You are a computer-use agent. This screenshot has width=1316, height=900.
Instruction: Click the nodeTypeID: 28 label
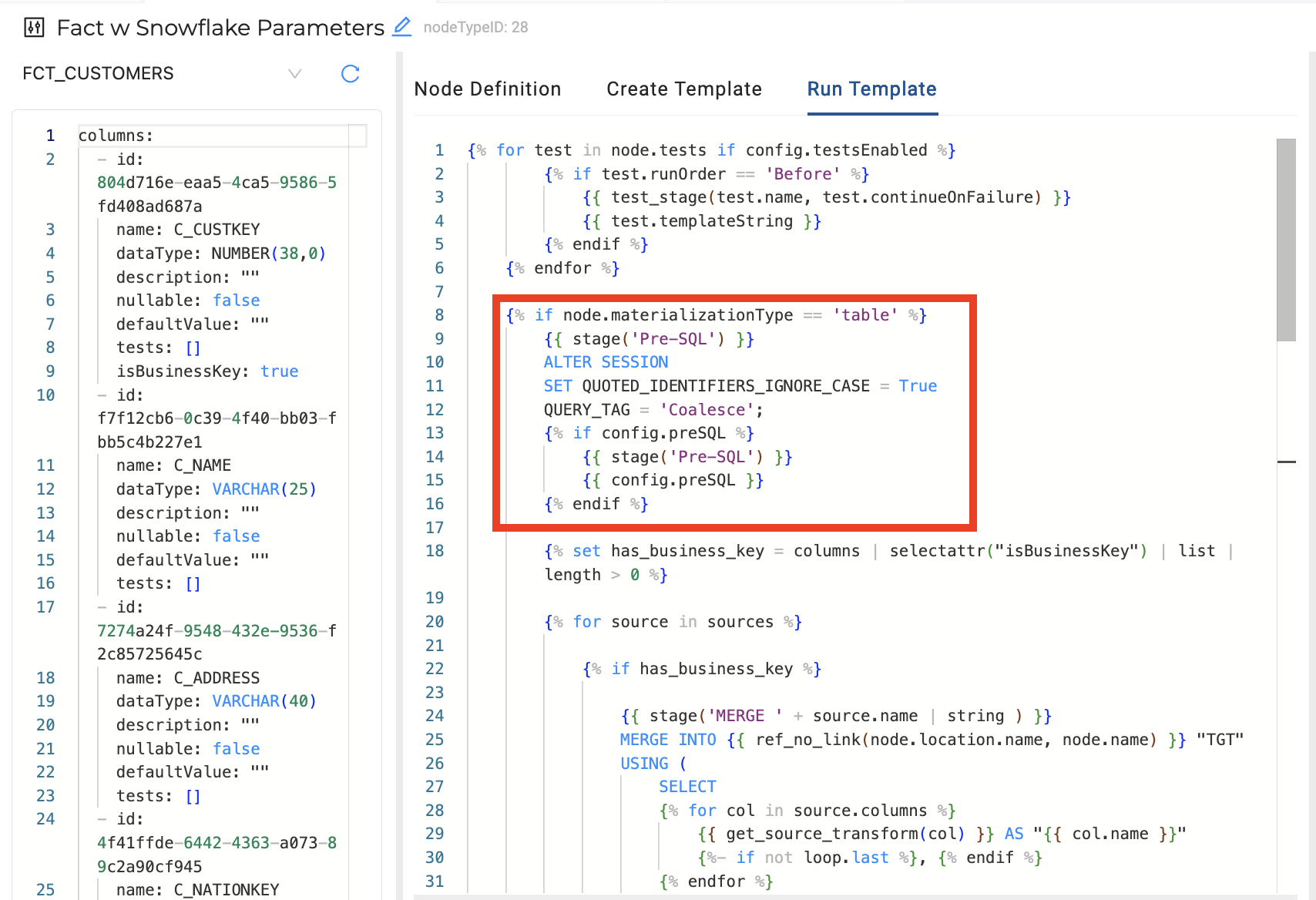475,28
